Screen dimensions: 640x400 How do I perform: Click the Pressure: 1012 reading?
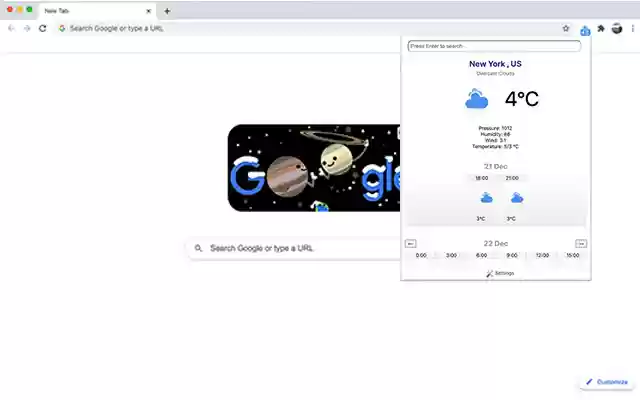(x=495, y=128)
